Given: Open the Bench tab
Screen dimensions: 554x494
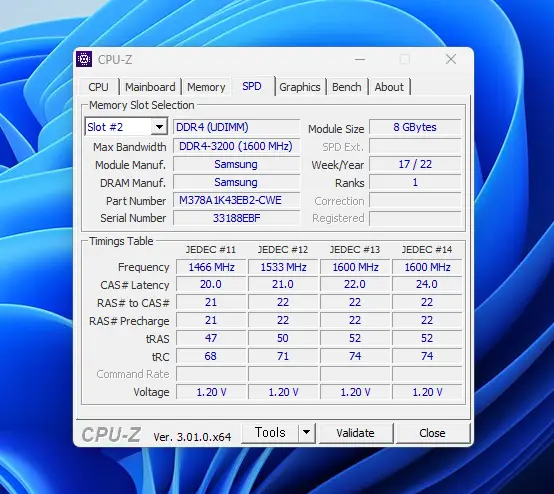Looking at the screenshot, I should pos(347,87).
